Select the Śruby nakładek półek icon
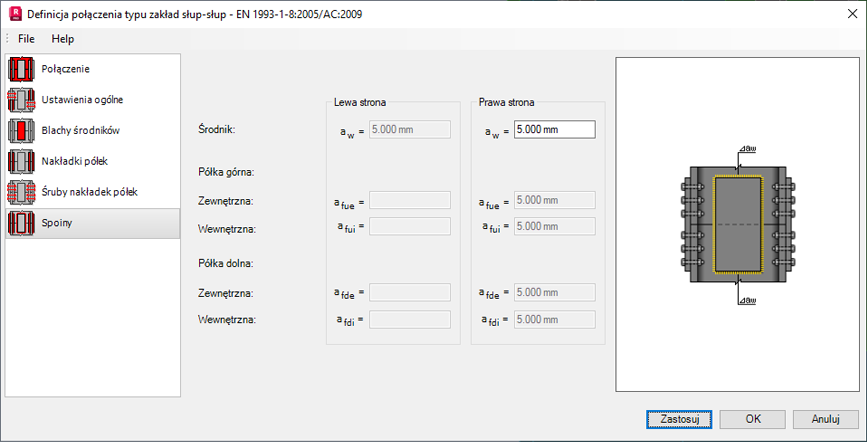Image resolution: width=867 pixels, height=442 pixels. [22, 192]
